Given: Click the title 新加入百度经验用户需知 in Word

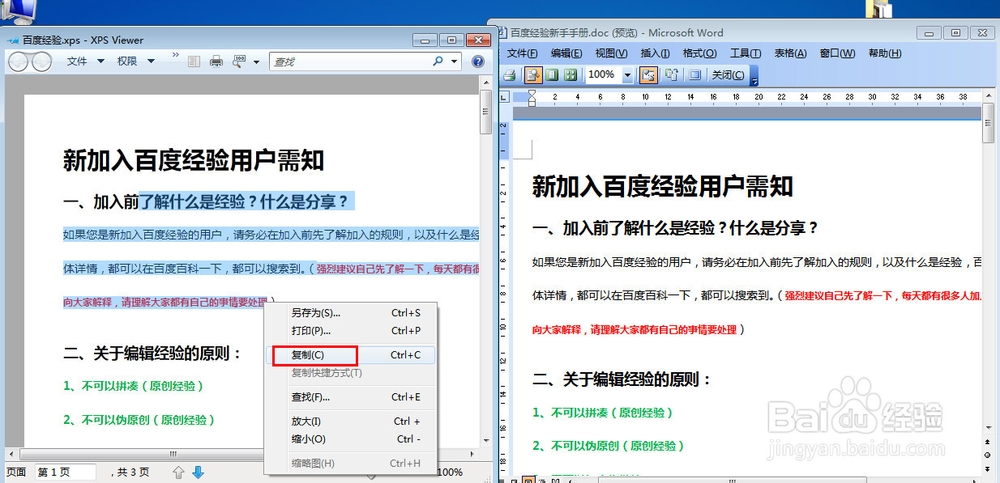Looking at the screenshot, I should tap(663, 187).
